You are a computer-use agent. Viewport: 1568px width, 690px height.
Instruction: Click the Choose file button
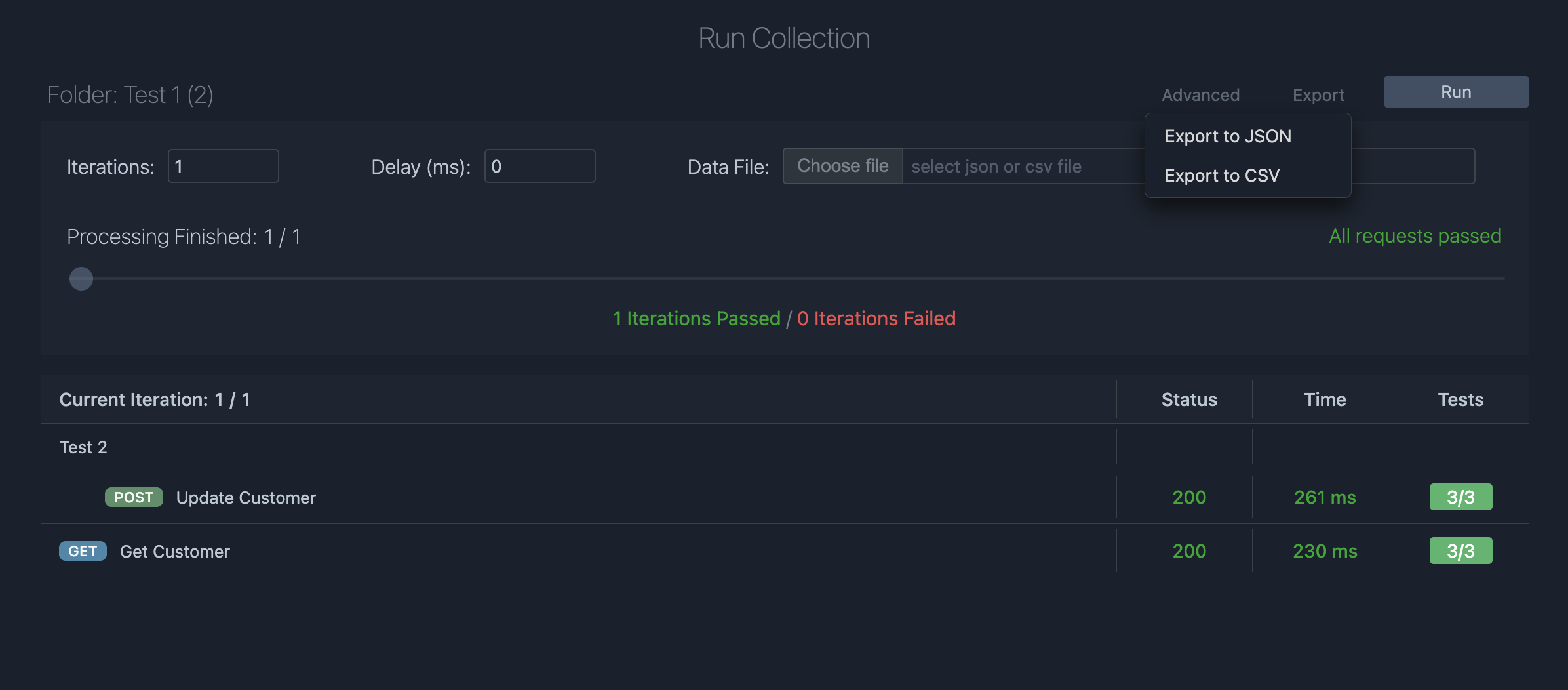(842, 165)
